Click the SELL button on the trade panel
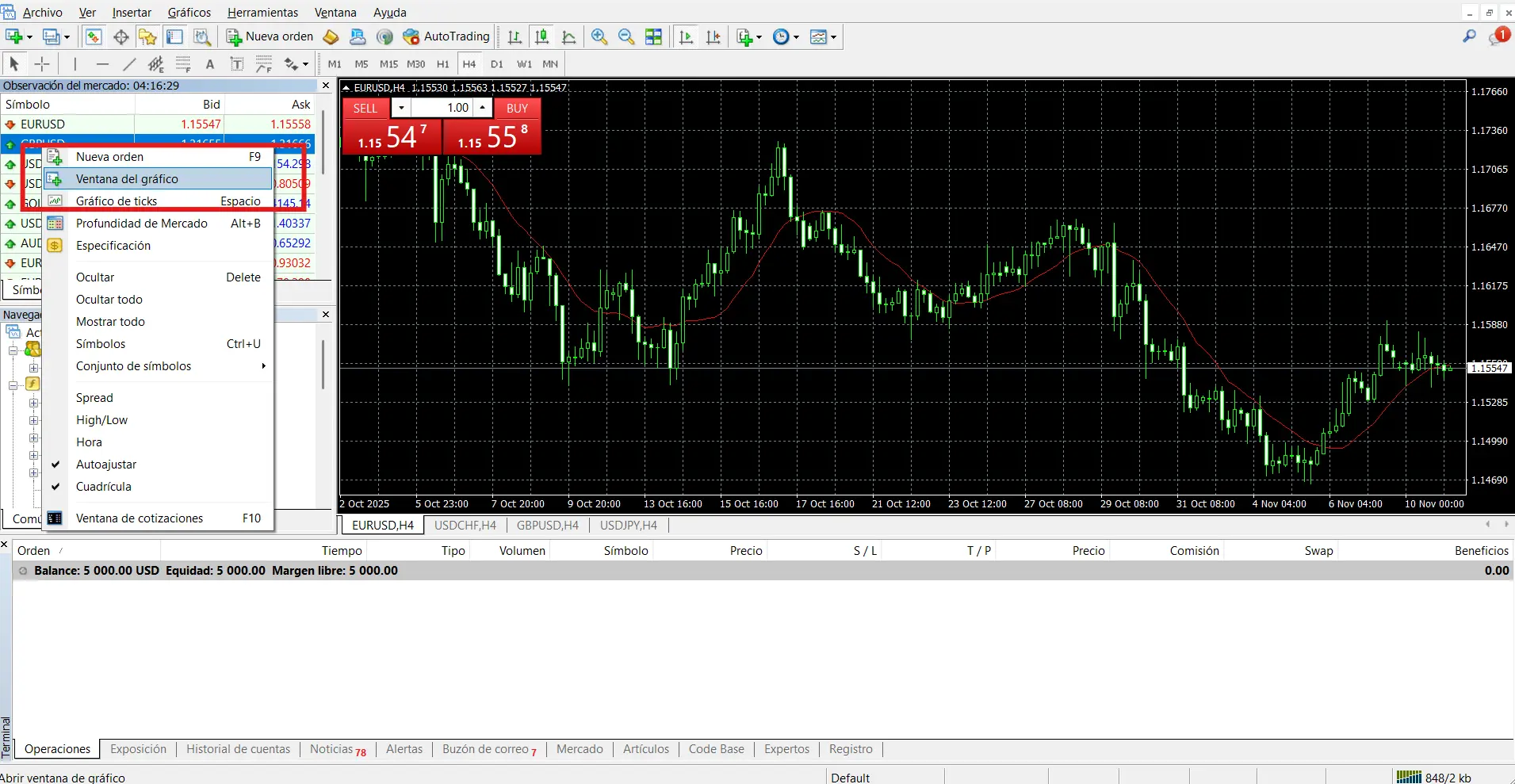This screenshot has width=1515, height=784. tap(365, 108)
